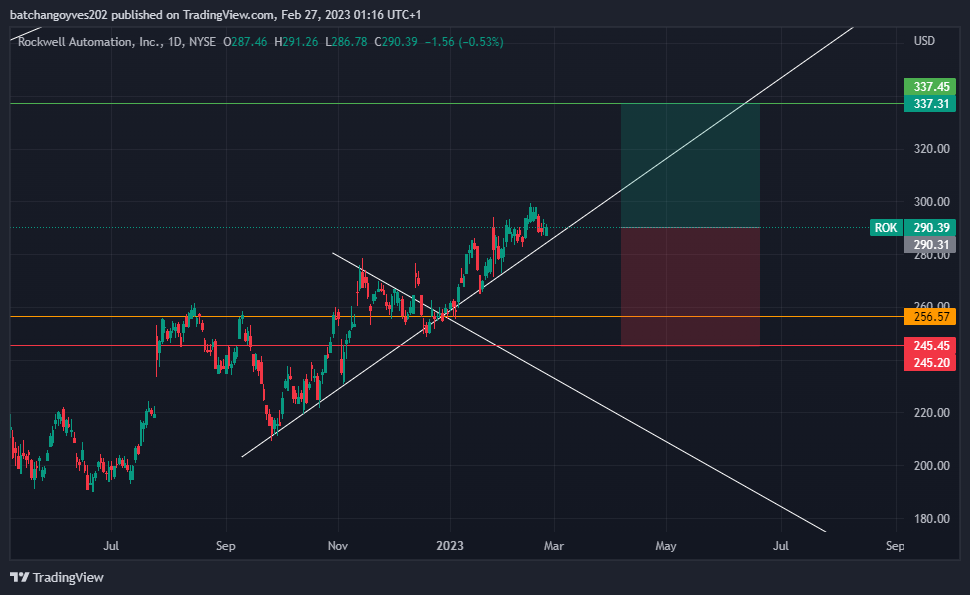970x595 pixels.
Task: Click the Rockwell Automation, Inc. symbol title
Action: pos(90,42)
